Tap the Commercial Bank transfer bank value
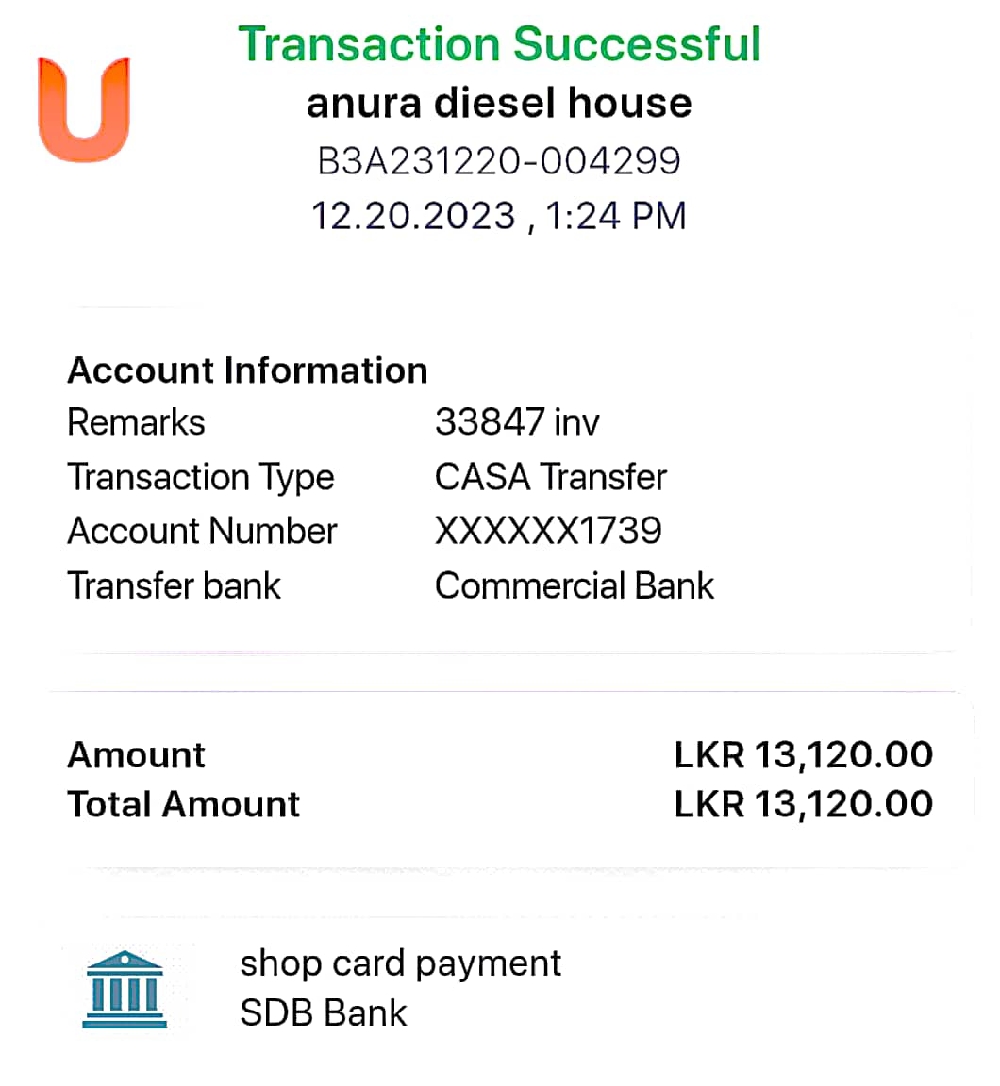Viewport: 1000px width, 1086px height. 574,586
